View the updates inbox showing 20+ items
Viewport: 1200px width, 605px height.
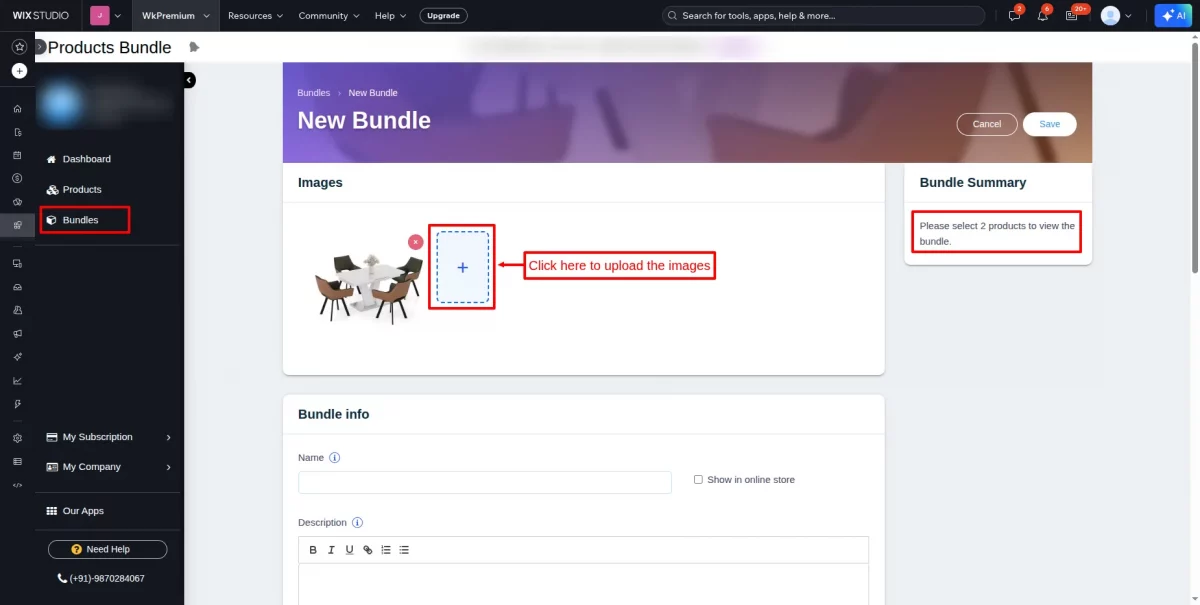coord(1072,15)
